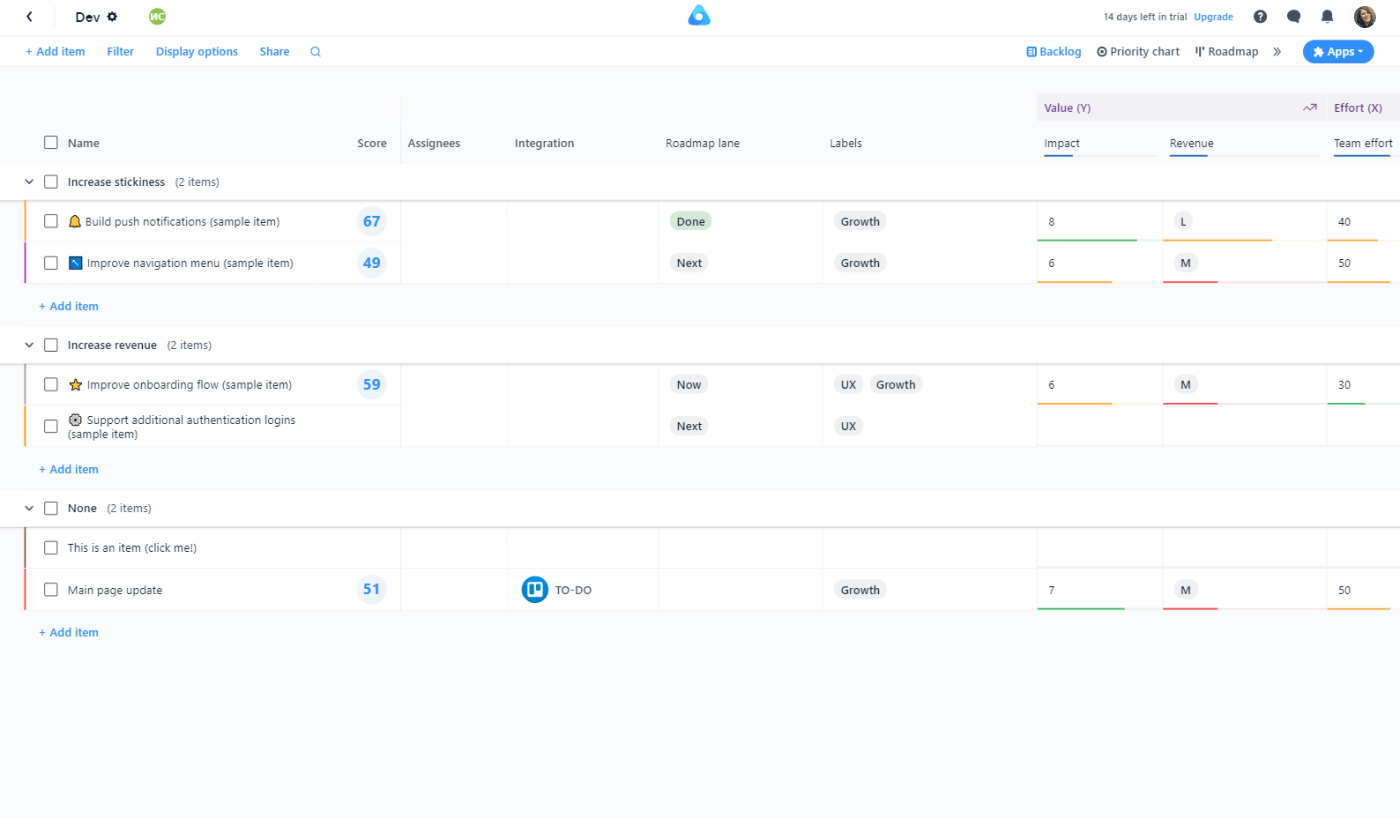Open the notifications bell icon
This screenshot has width=1400, height=818.
click(1327, 17)
